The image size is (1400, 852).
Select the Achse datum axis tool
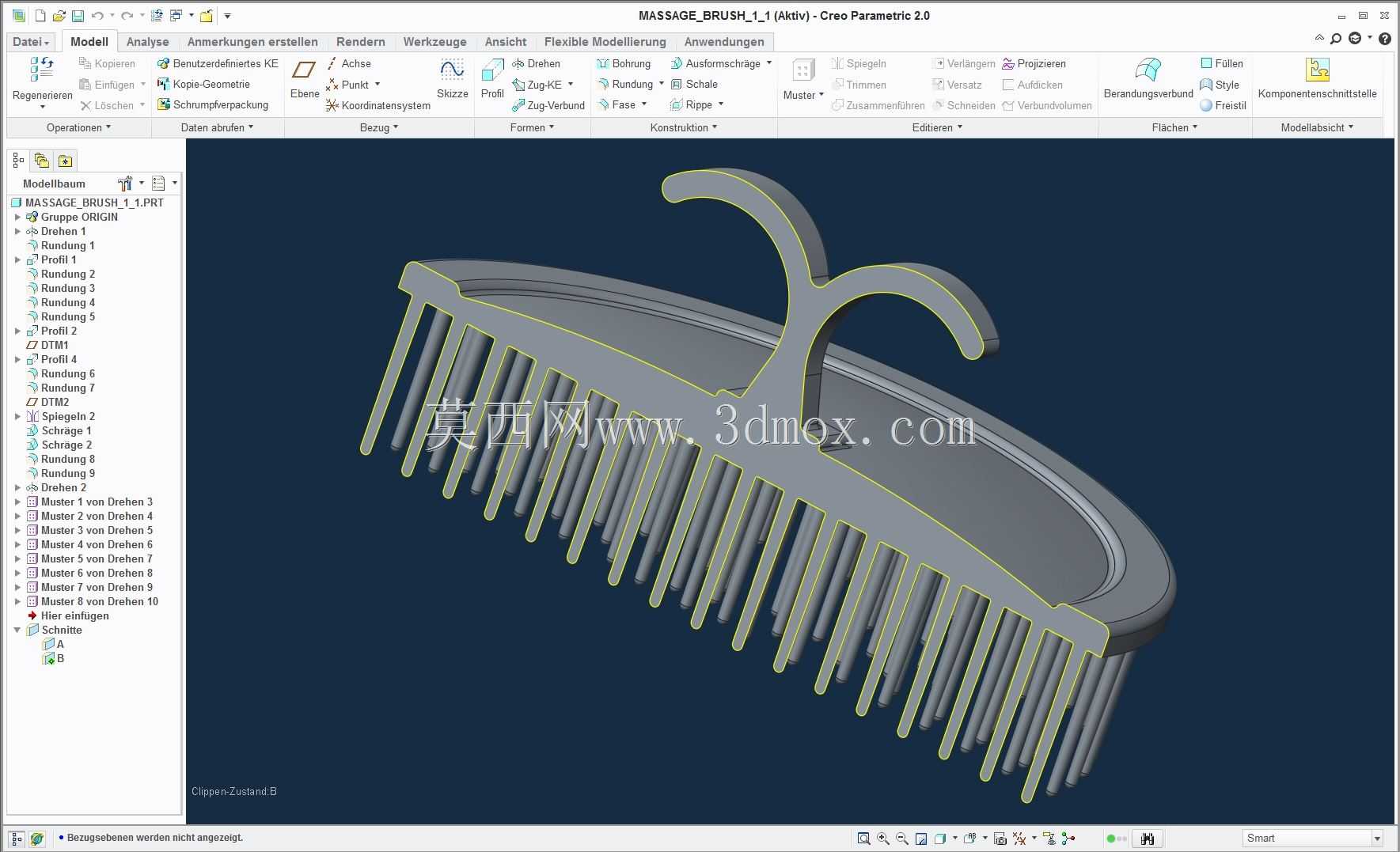[x=348, y=63]
